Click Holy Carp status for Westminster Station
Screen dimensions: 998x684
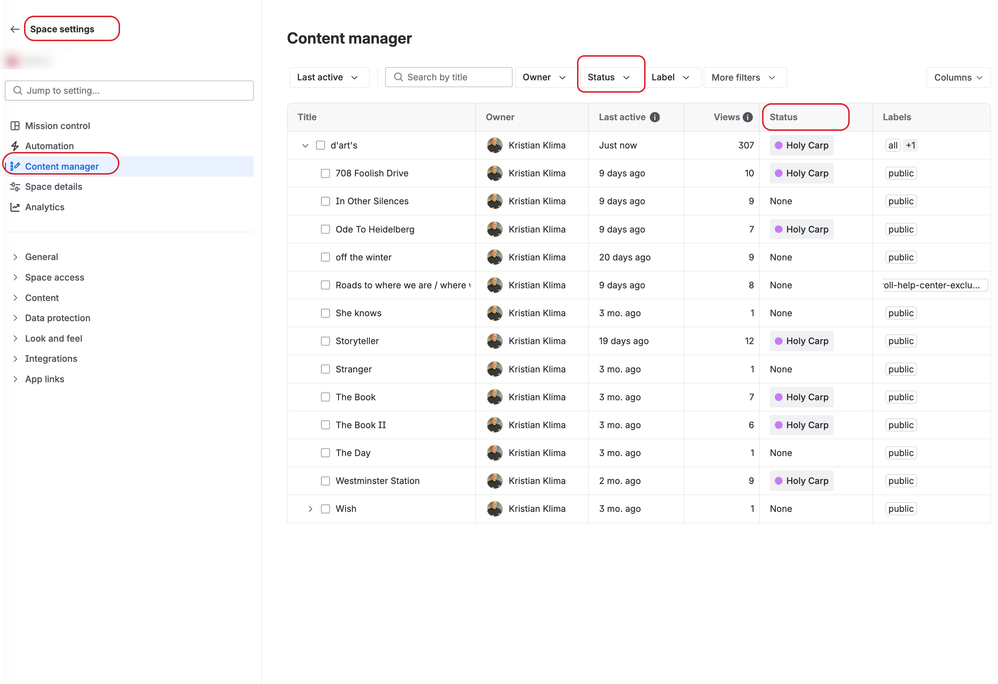coord(801,481)
